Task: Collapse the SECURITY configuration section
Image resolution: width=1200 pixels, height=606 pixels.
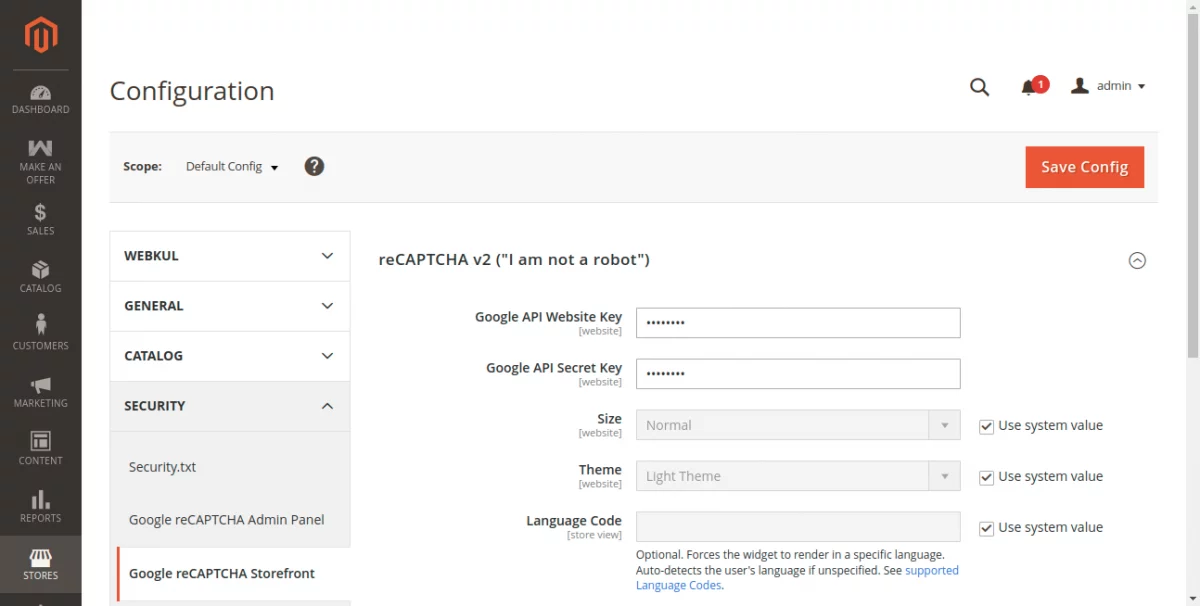Action: tap(230, 406)
